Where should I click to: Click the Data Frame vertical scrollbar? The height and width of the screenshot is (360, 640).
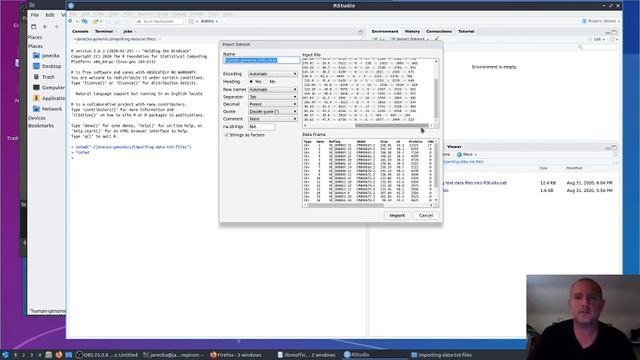point(436,171)
